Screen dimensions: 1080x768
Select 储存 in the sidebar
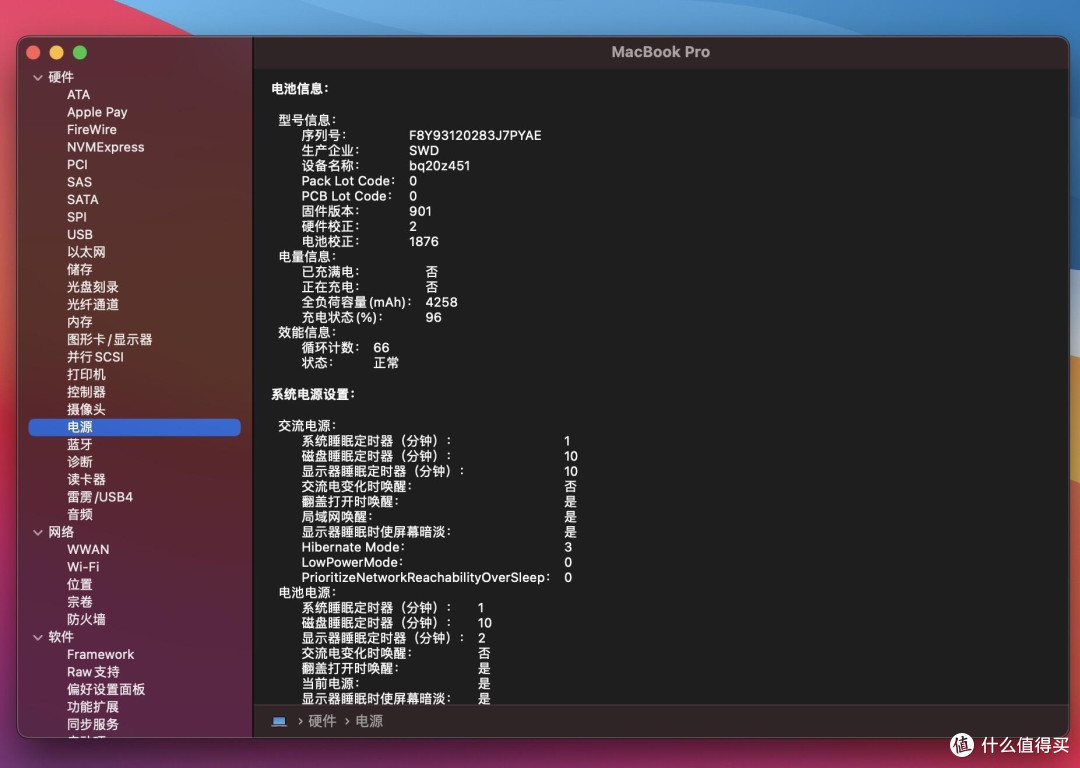coord(80,269)
